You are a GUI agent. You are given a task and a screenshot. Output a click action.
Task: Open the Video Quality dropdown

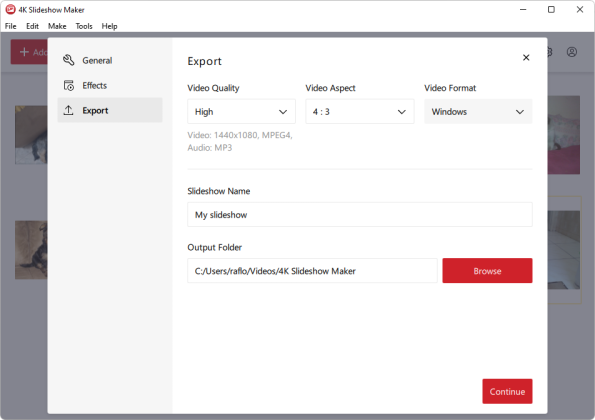(x=241, y=112)
